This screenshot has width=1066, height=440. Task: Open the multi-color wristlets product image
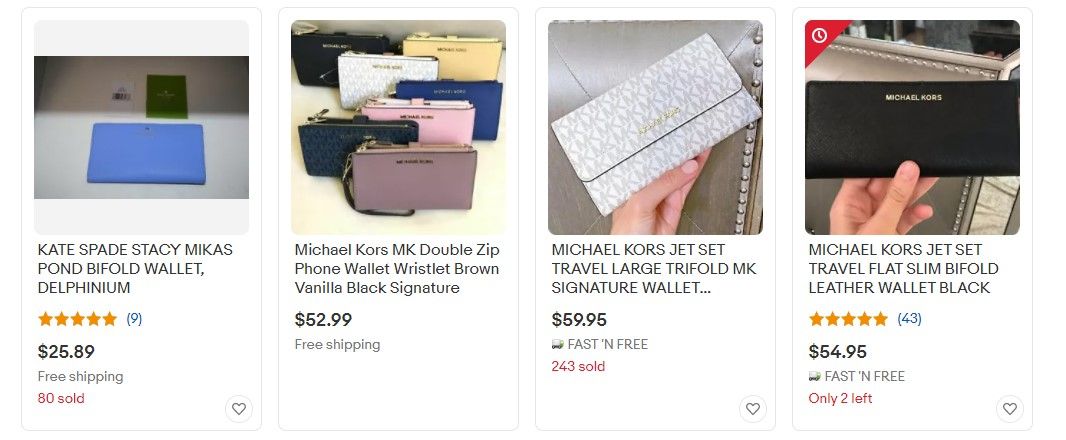tap(398, 127)
